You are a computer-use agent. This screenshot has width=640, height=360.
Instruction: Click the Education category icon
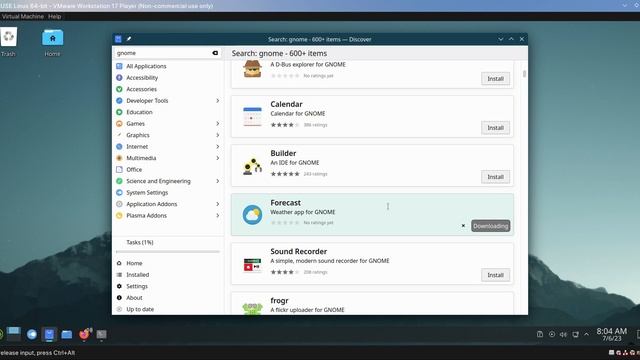pyautogui.click(x=119, y=112)
